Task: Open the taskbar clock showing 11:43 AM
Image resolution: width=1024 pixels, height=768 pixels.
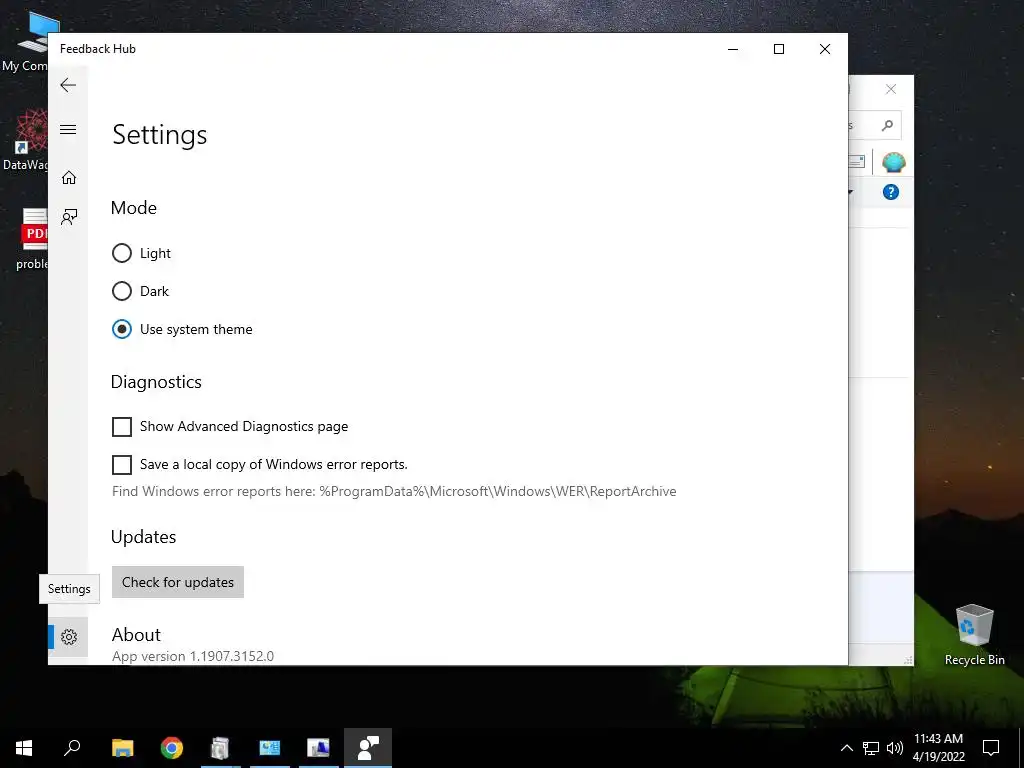Action: click(x=938, y=748)
